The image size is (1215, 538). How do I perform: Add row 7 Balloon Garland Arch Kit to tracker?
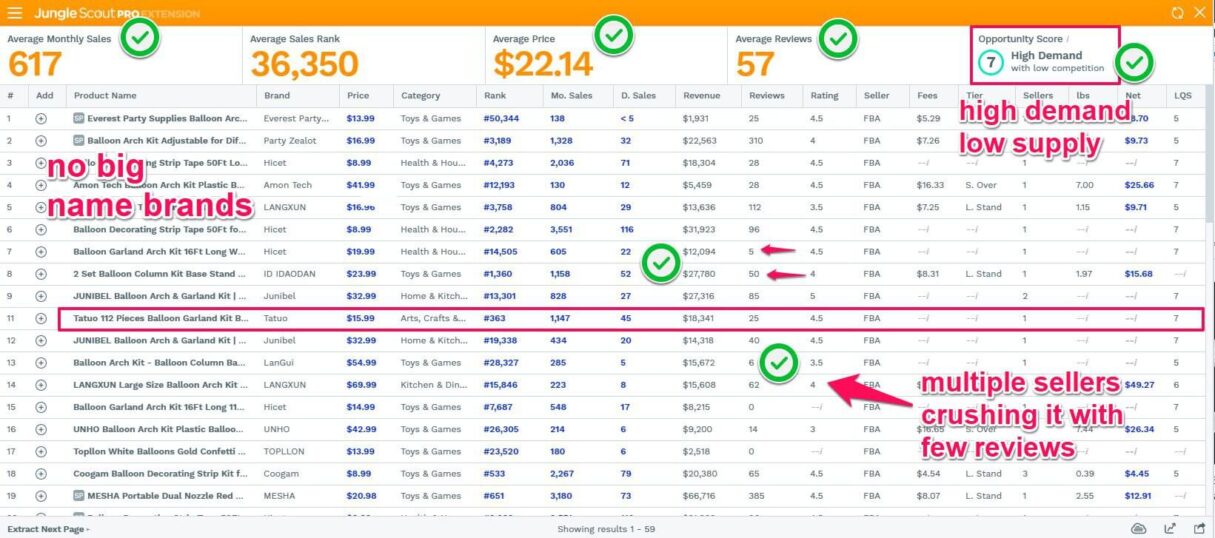click(x=41, y=252)
